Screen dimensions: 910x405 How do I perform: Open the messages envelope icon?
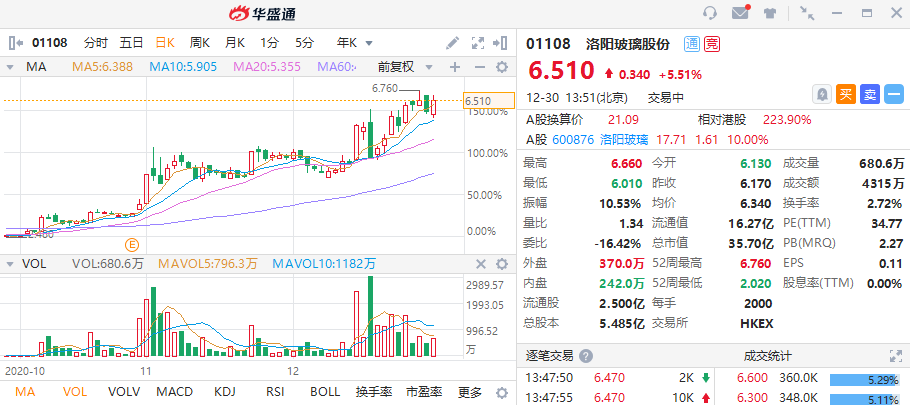pos(741,13)
